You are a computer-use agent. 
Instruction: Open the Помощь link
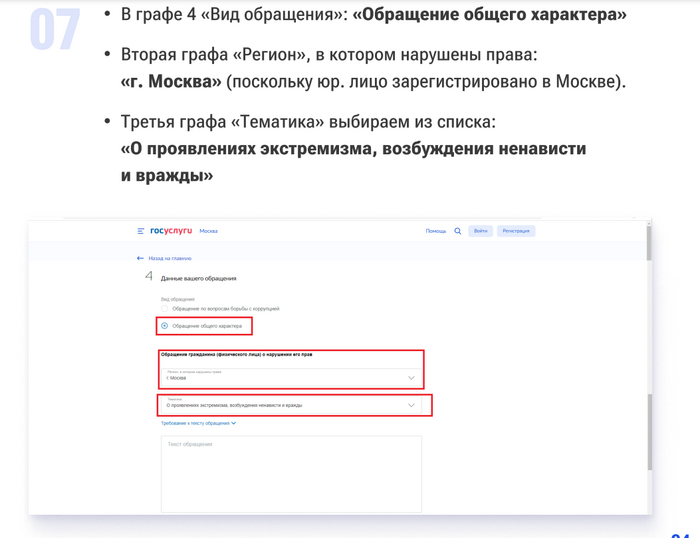coord(436,231)
